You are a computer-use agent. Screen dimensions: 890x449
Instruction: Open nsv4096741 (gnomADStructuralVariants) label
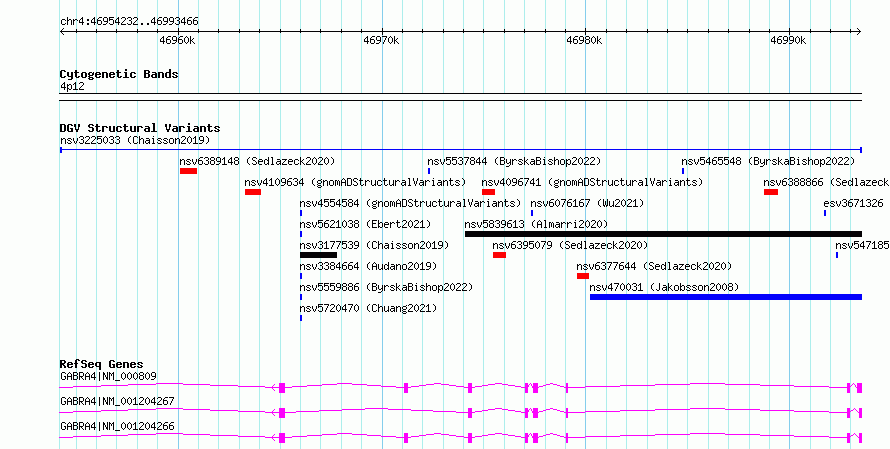click(592, 182)
